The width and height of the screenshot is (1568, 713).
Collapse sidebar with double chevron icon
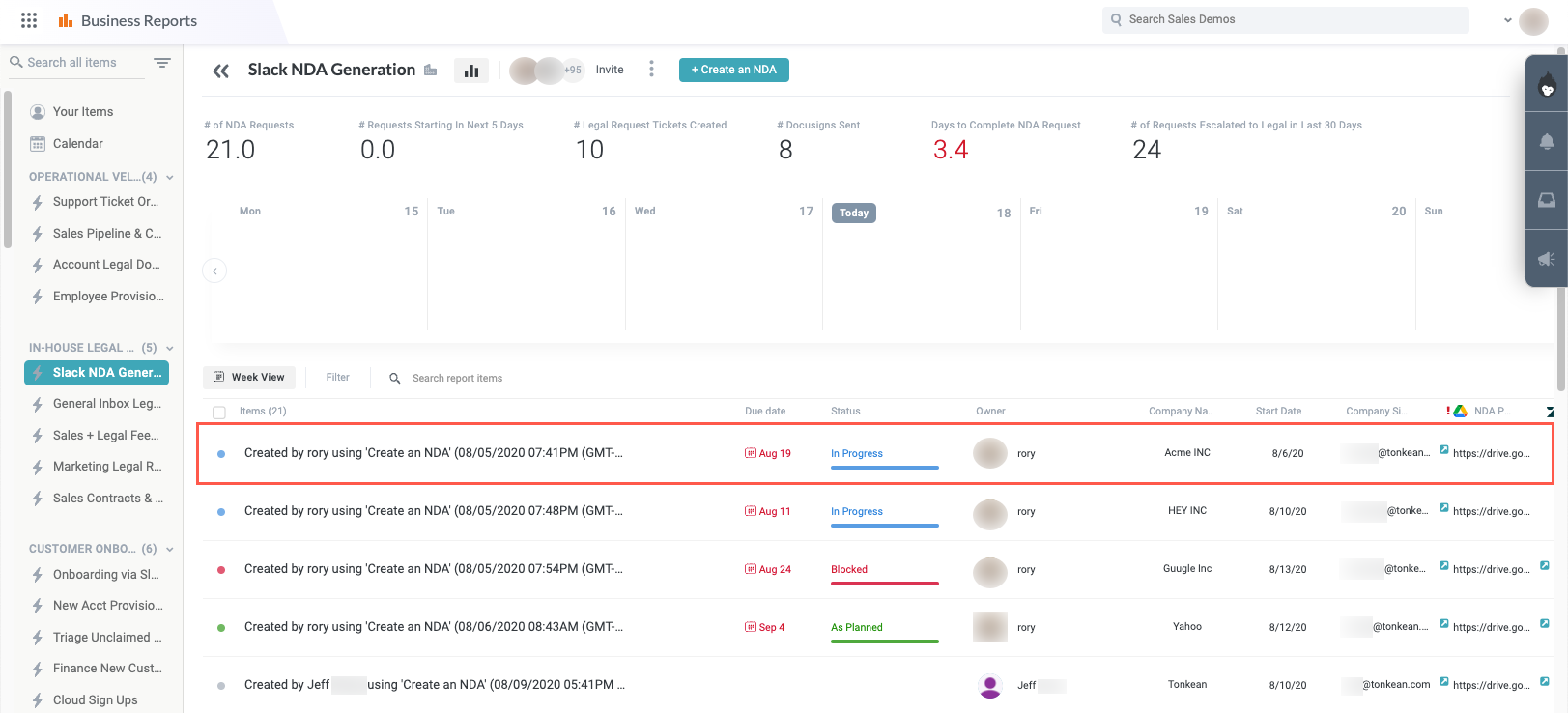tap(221, 71)
